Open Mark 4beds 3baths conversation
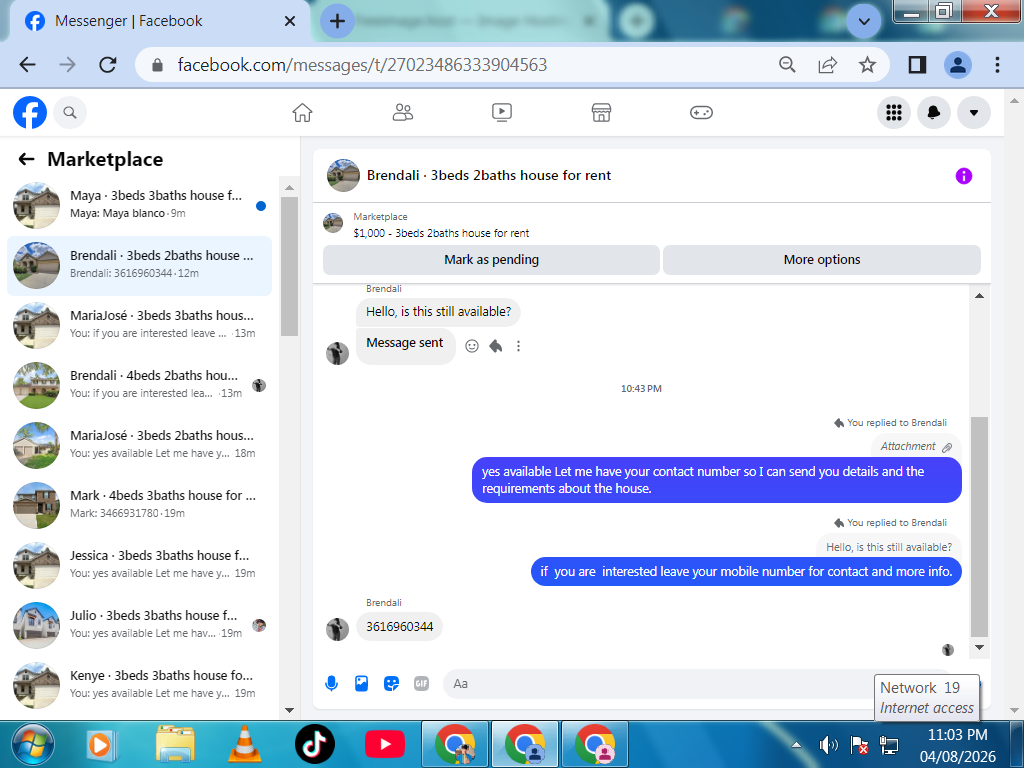This screenshot has height=768, width=1024. [x=139, y=505]
